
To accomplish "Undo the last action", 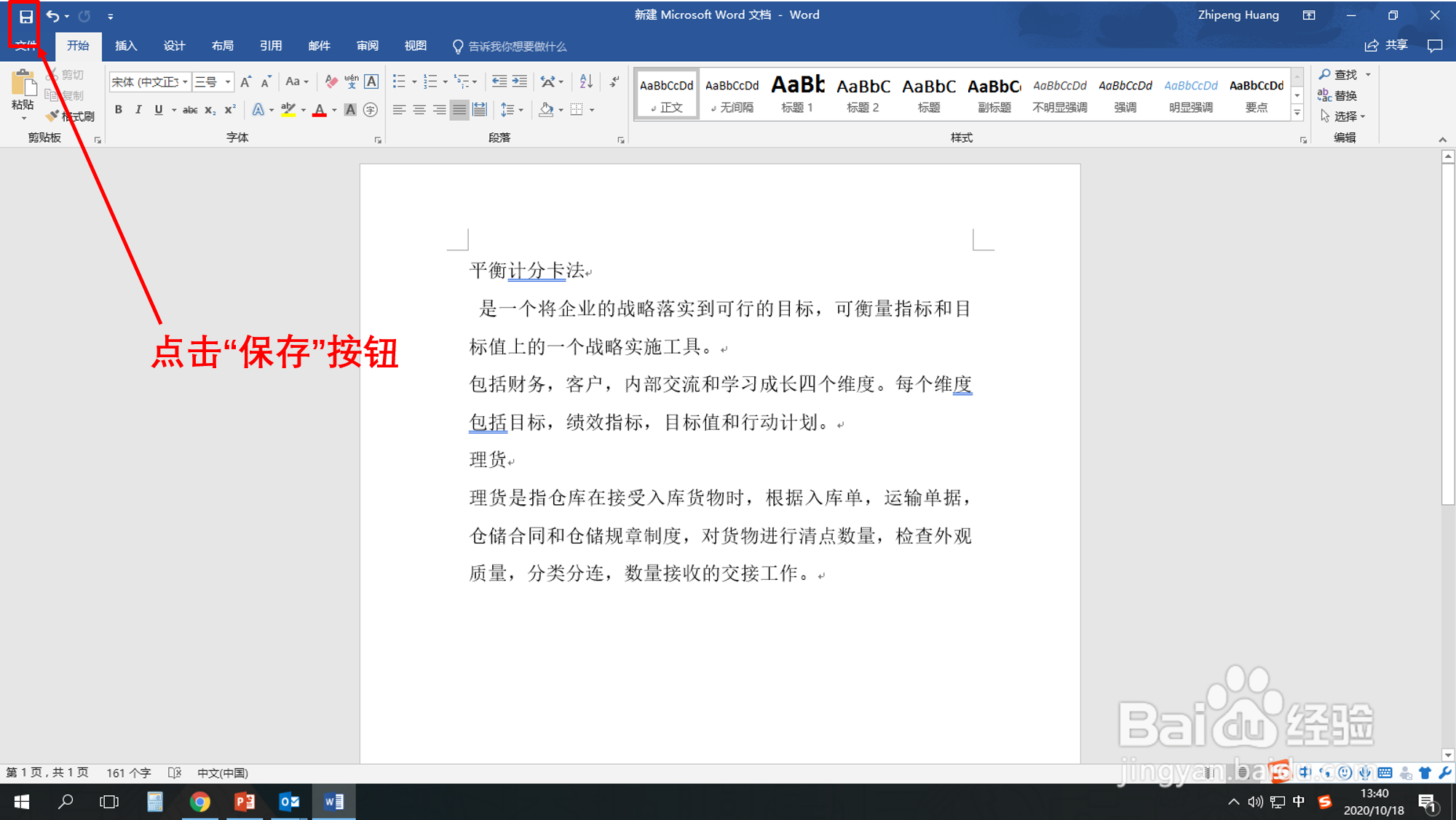I will (x=52, y=15).
